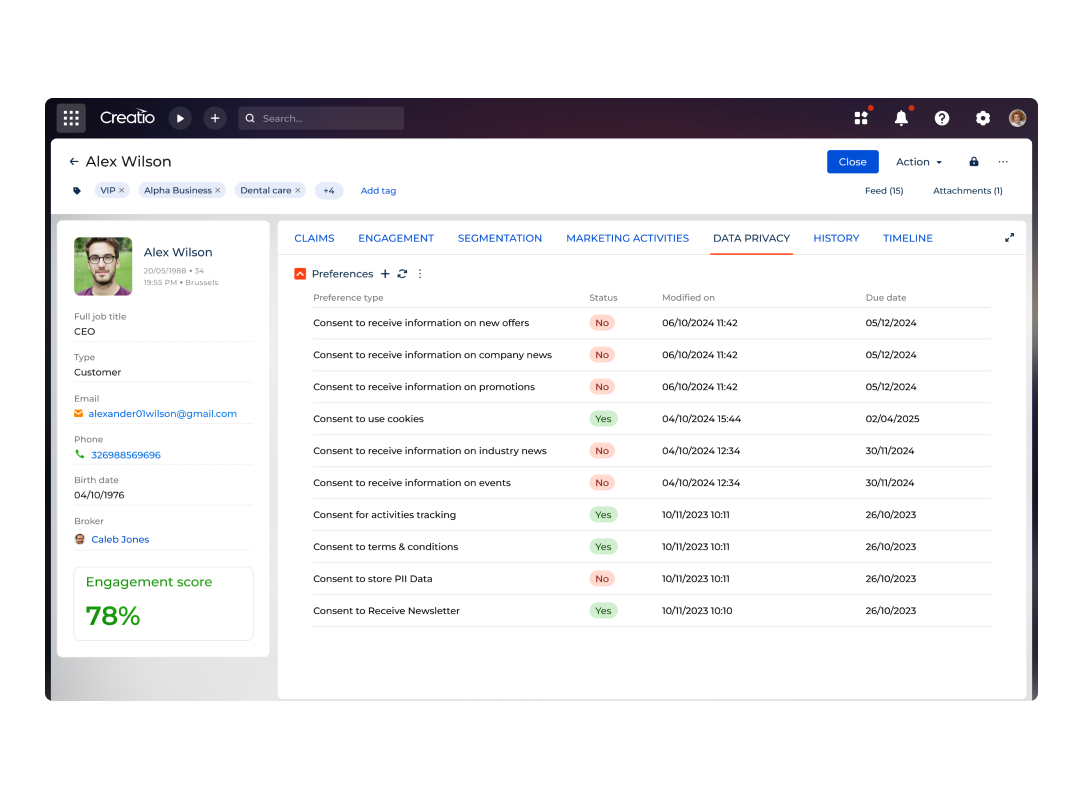Click the lock icon beside Action
The height and width of the screenshot is (800, 1082).
(974, 162)
